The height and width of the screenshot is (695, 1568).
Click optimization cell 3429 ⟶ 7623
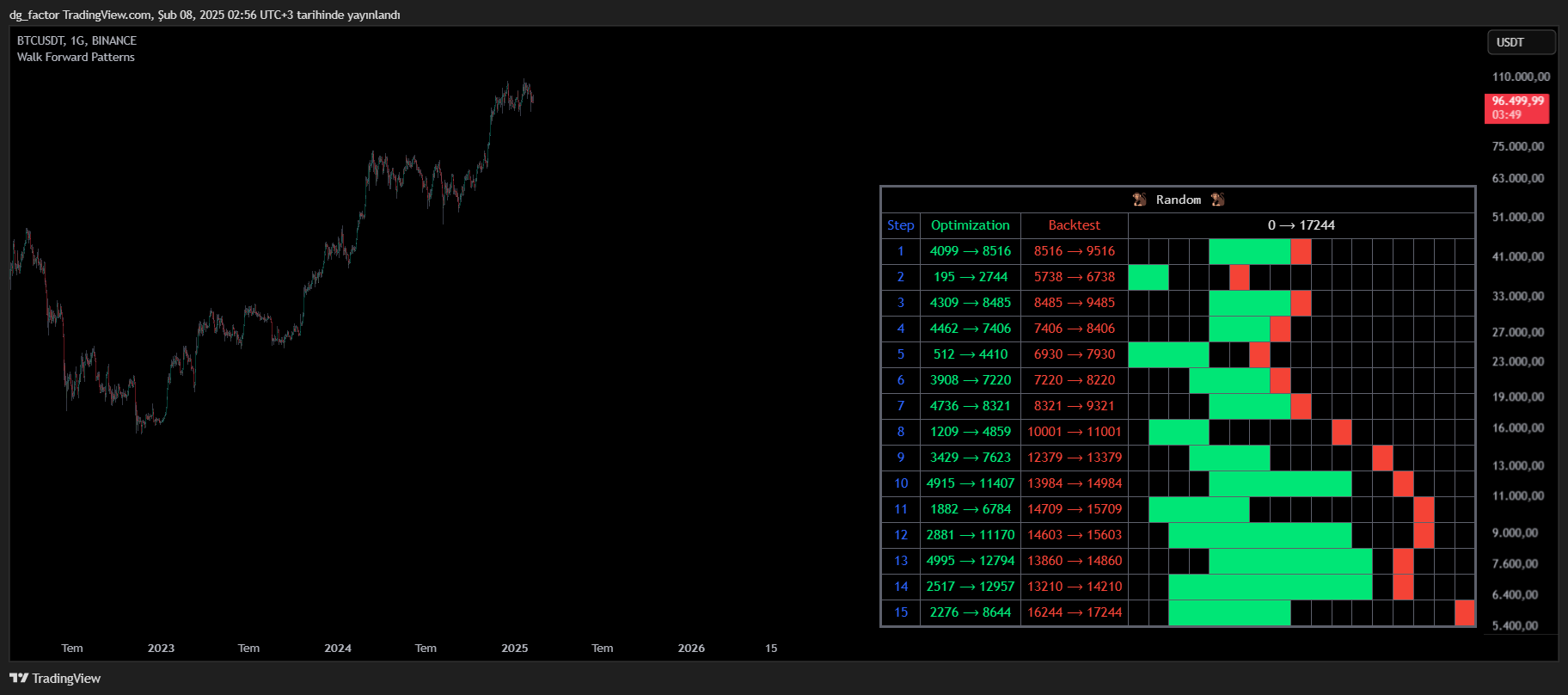click(x=970, y=458)
